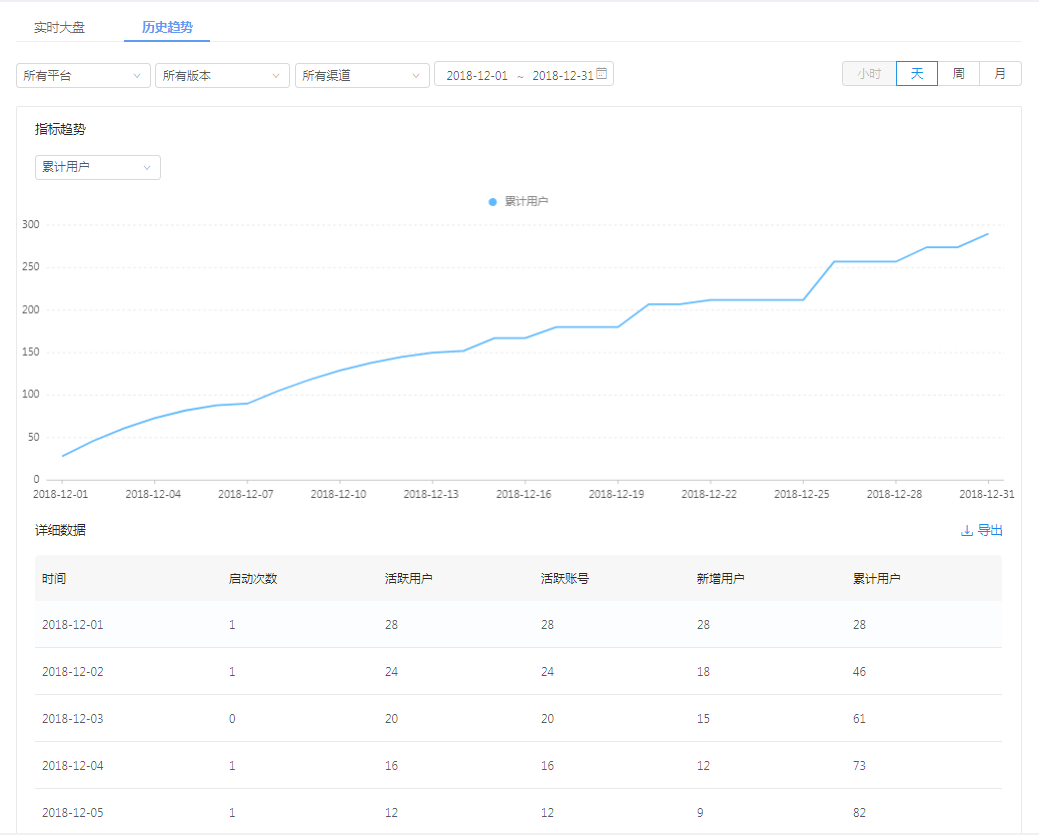Click the 2018-12-04 table row date
1039x835 pixels.
[x=73, y=766]
